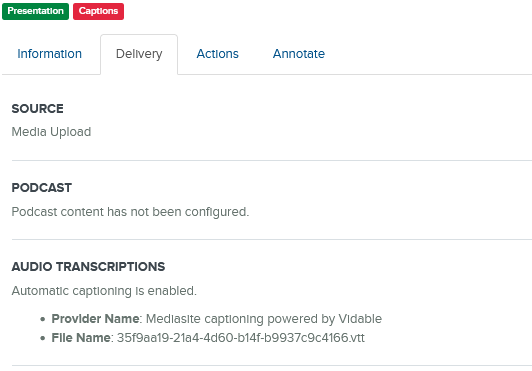Click the bullet beside Provider Name
The height and width of the screenshot is (371, 532).
[42, 319]
